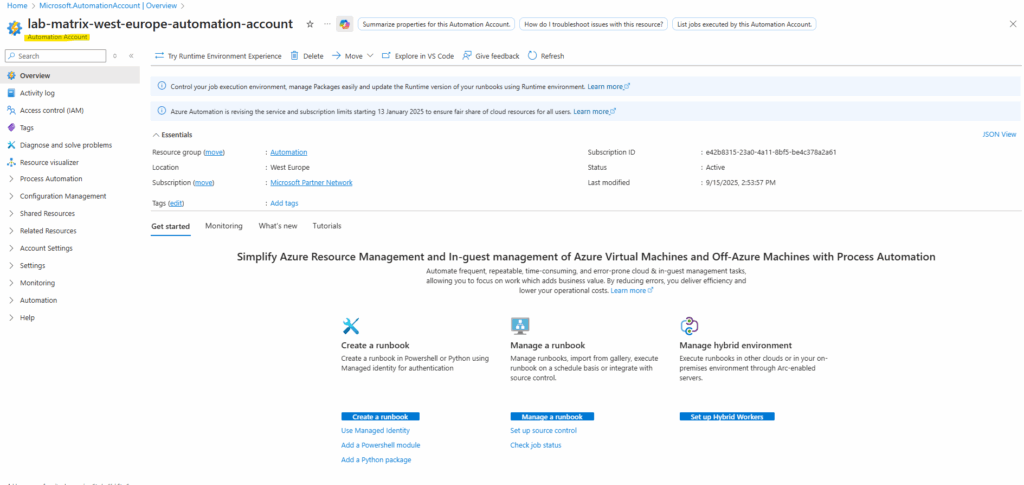Screen dimensions: 1024x485
Task: Click How do I troubleshoot issues suggestion
Action: pyautogui.click(x=593, y=24)
